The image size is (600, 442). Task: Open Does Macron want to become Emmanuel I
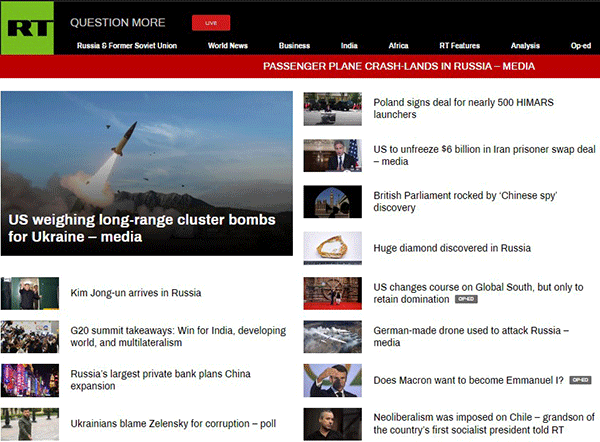coord(468,380)
